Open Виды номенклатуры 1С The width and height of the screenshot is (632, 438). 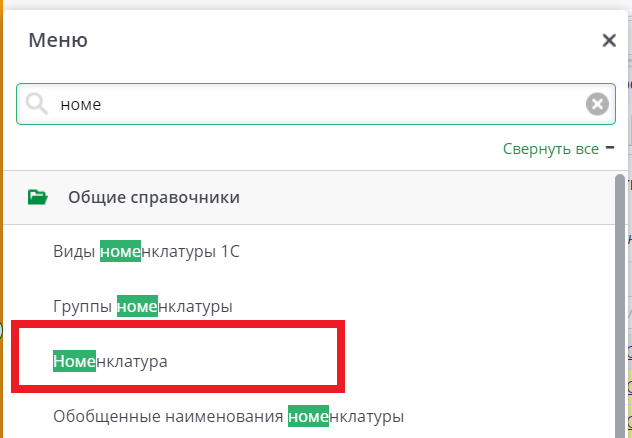146,251
